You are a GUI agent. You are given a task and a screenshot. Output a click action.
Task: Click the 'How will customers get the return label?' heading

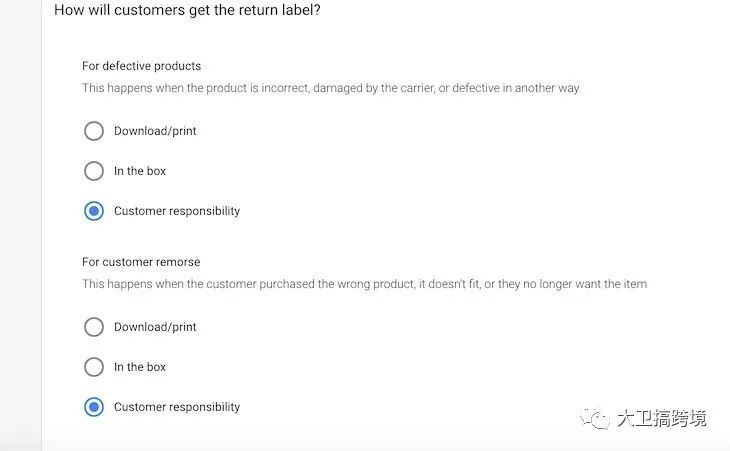187,10
